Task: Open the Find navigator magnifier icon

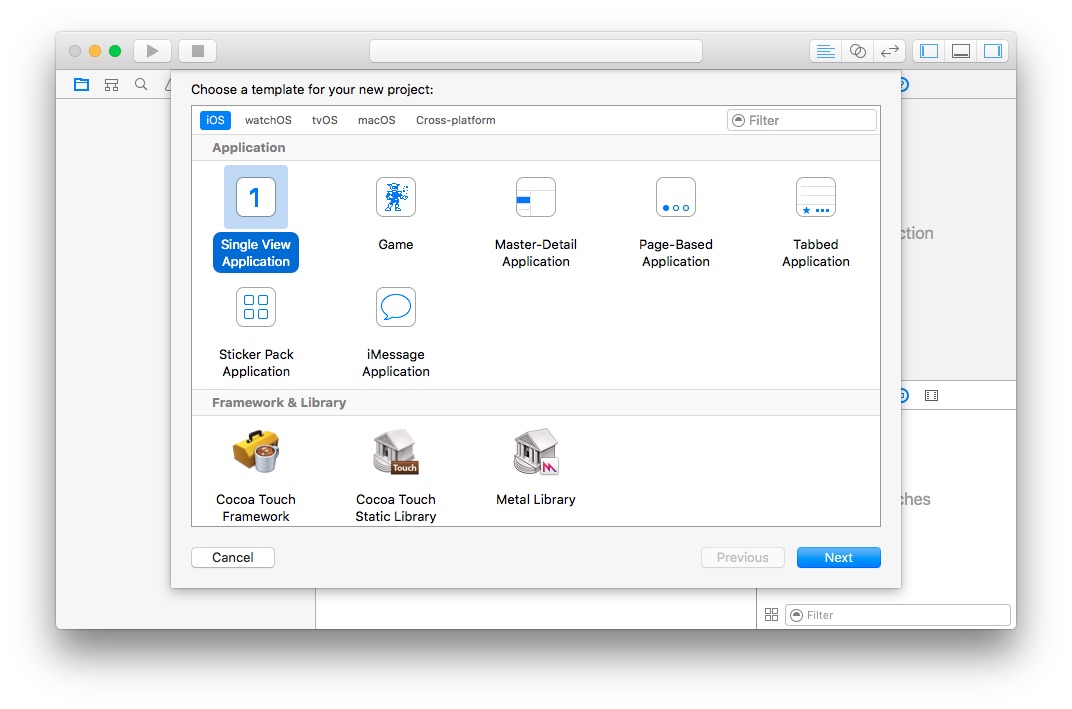Action: [141, 85]
